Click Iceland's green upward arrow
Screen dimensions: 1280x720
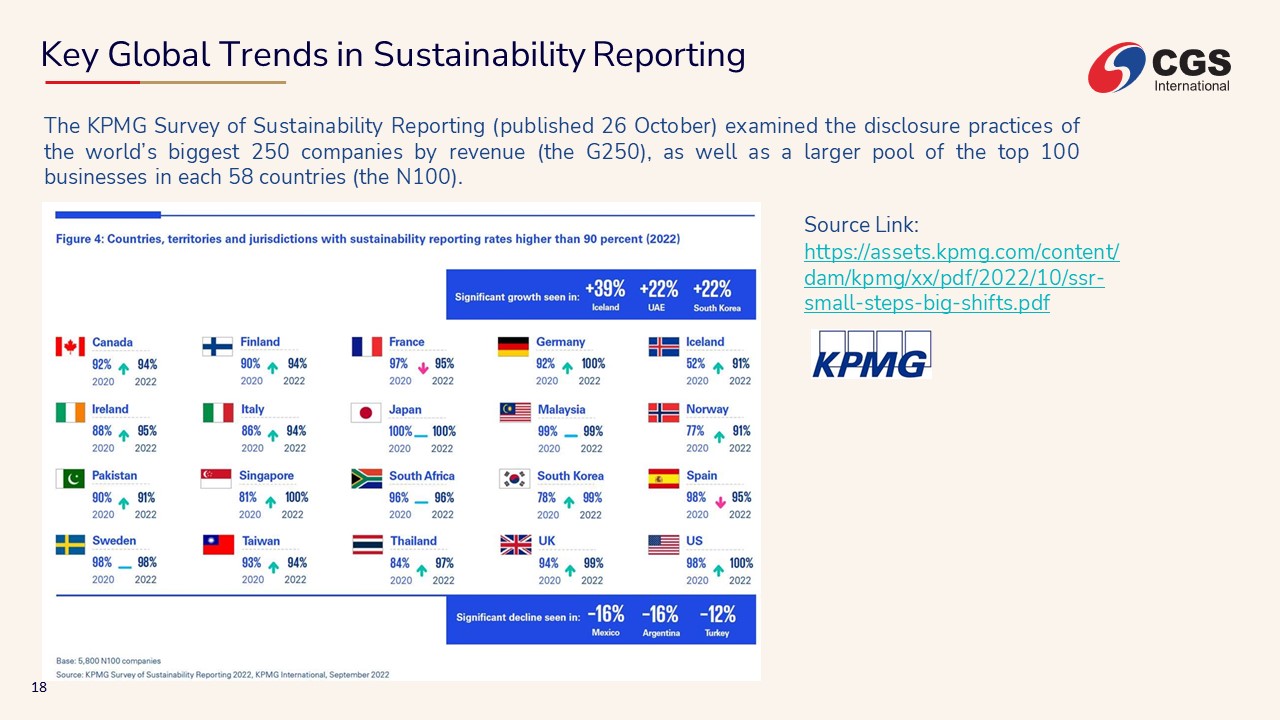(x=718, y=368)
